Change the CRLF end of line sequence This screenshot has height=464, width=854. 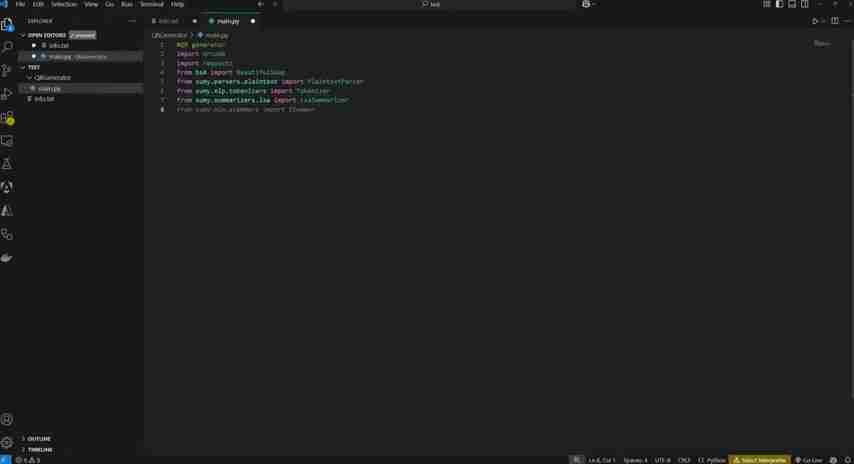click(684, 460)
